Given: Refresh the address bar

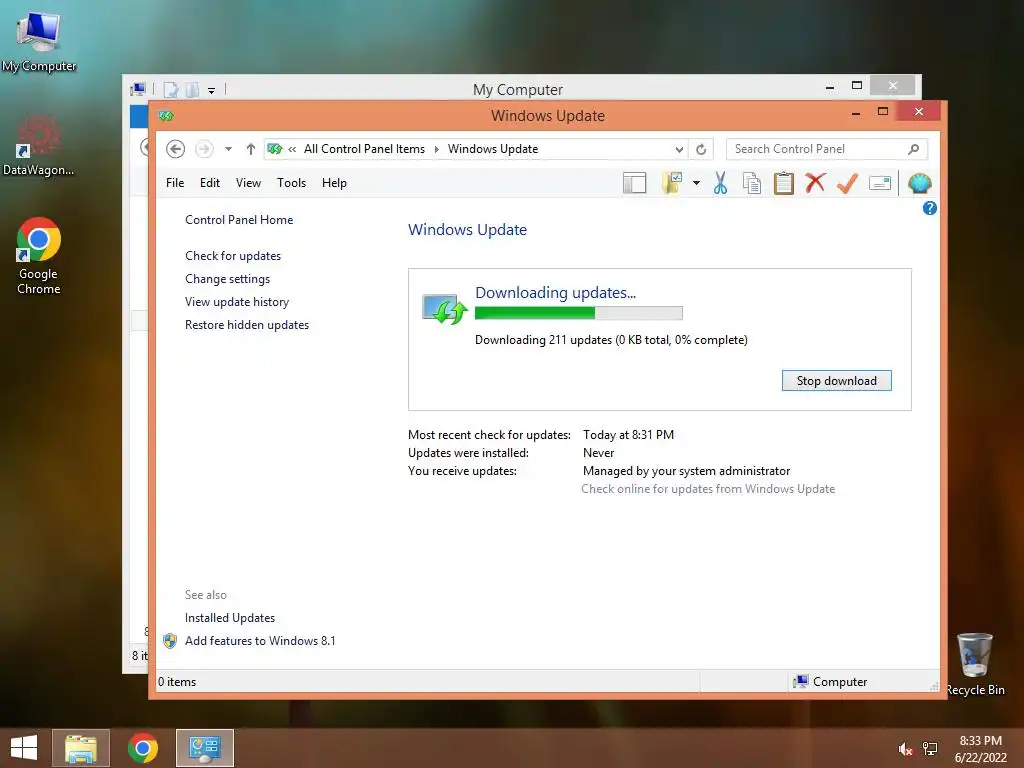Looking at the screenshot, I should coord(701,149).
